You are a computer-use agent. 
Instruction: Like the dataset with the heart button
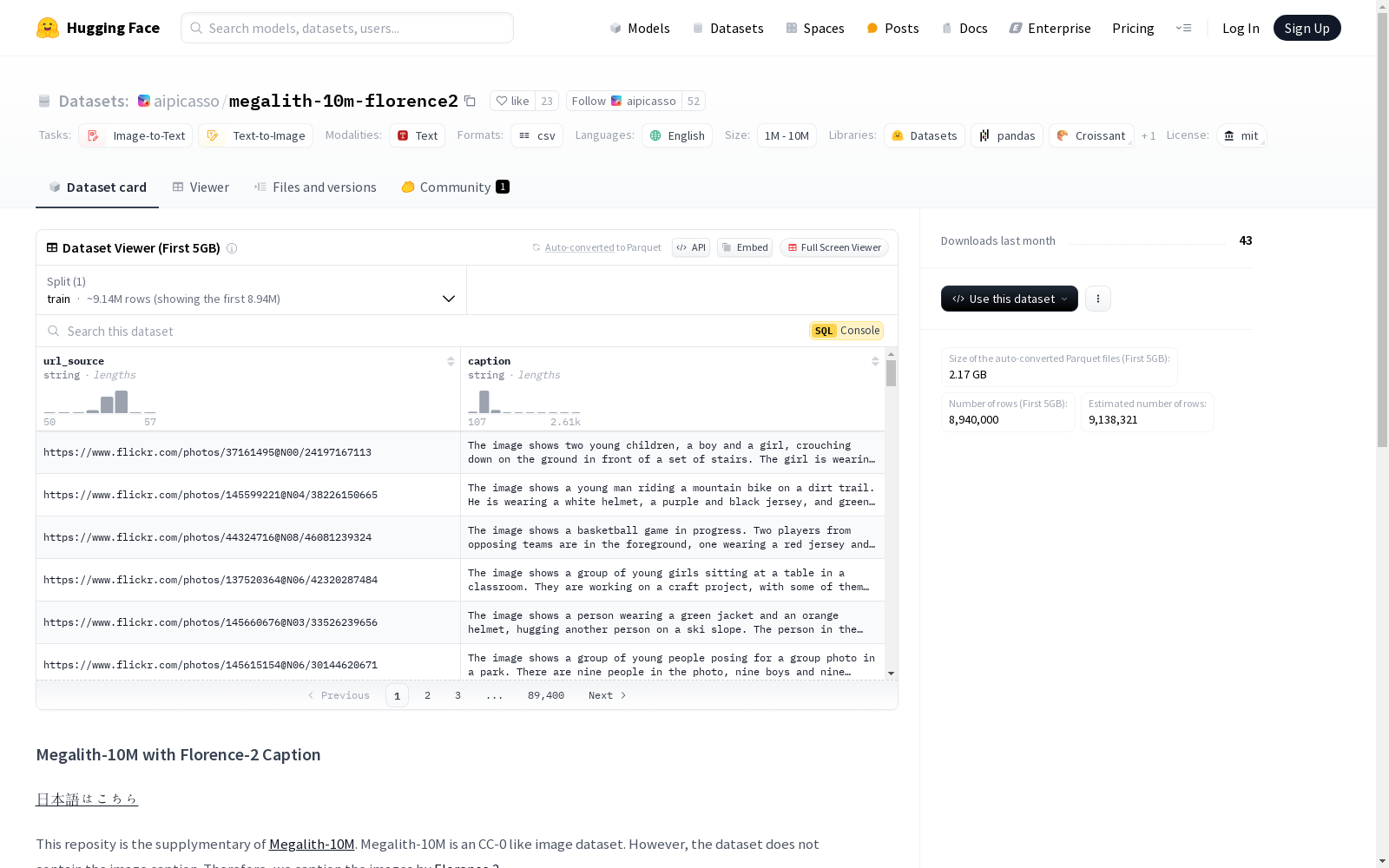(x=512, y=101)
